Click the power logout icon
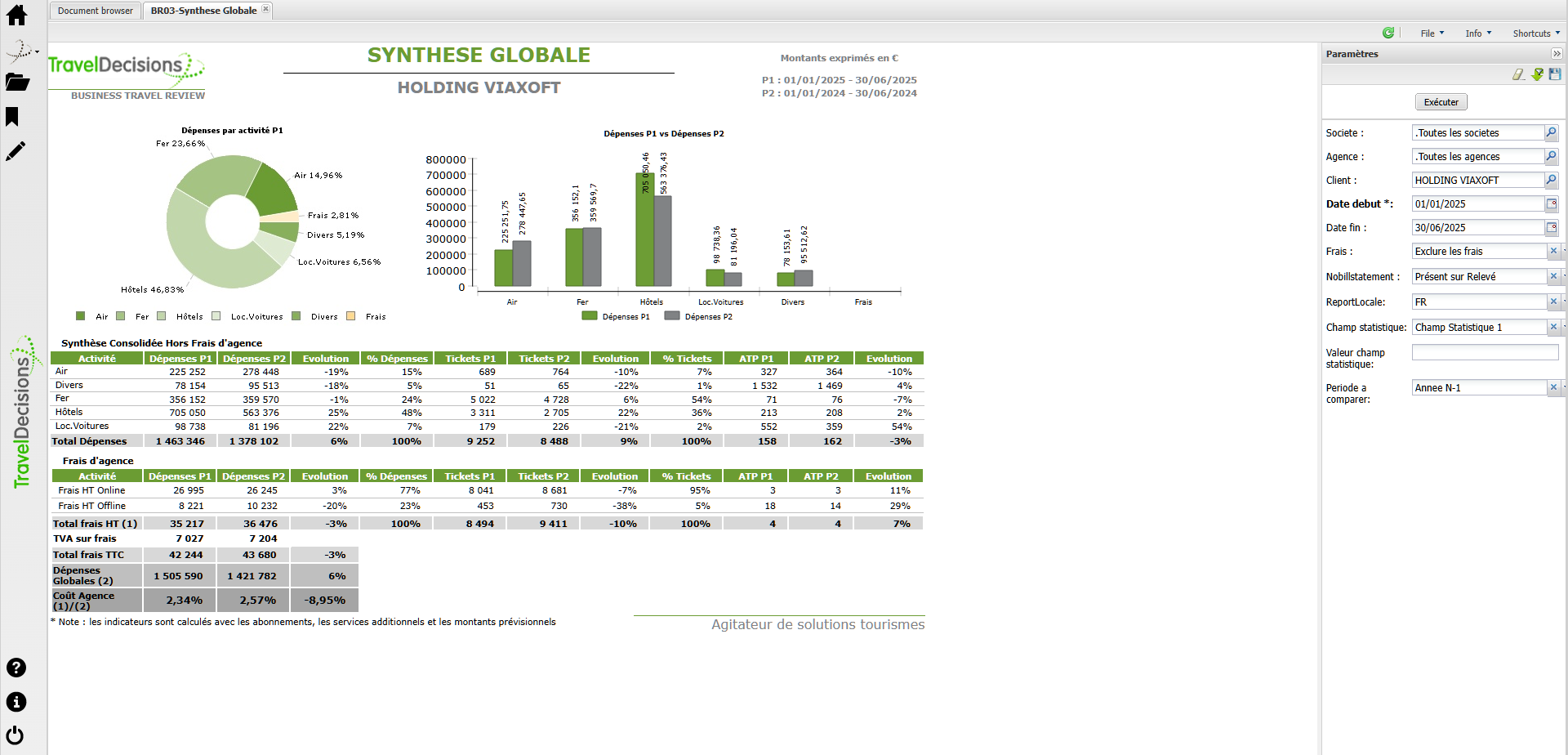This screenshot has width=1568, height=755. [16, 735]
